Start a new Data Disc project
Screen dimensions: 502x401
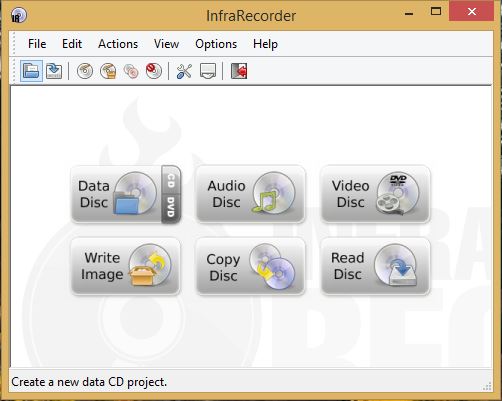[117, 194]
